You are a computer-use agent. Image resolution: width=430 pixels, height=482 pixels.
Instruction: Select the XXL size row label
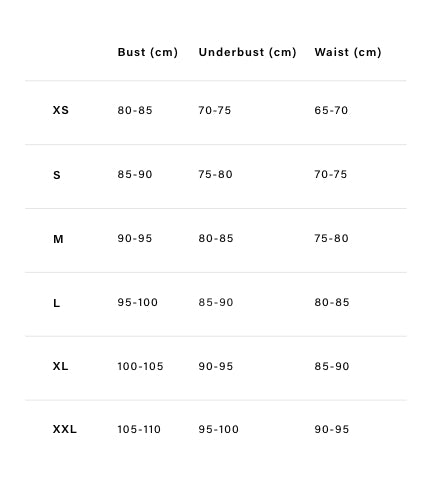pos(65,429)
